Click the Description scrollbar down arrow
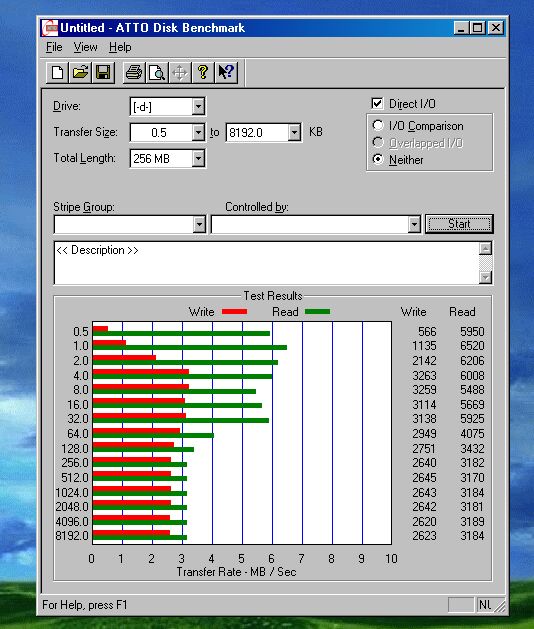Screen dimensions: 534x629 [485, 277]
